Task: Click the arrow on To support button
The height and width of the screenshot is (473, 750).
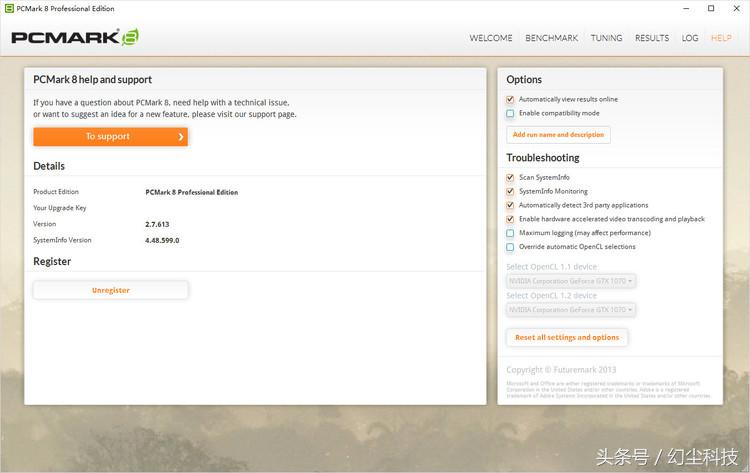Action: point(181,137)
